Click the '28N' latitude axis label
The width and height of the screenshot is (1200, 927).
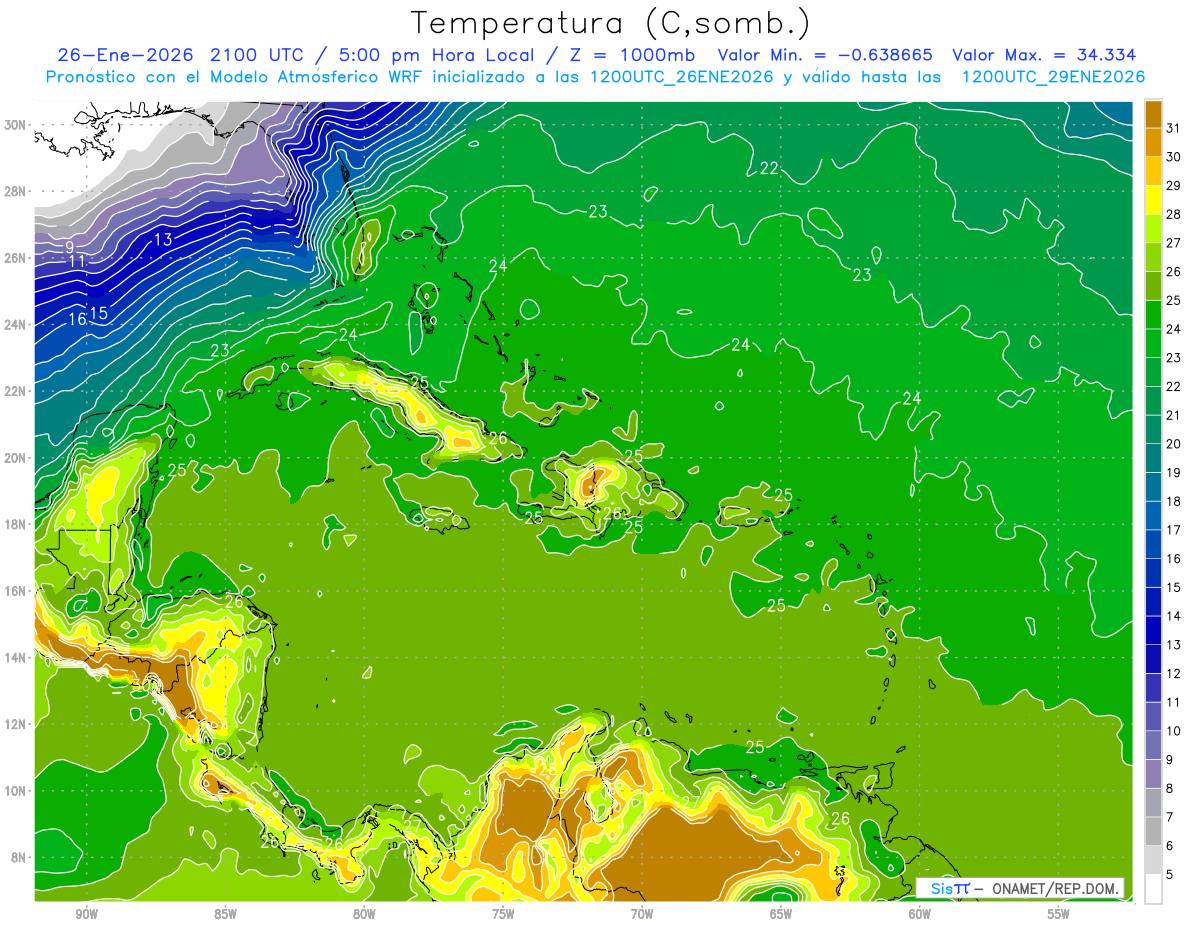point(17,191)
